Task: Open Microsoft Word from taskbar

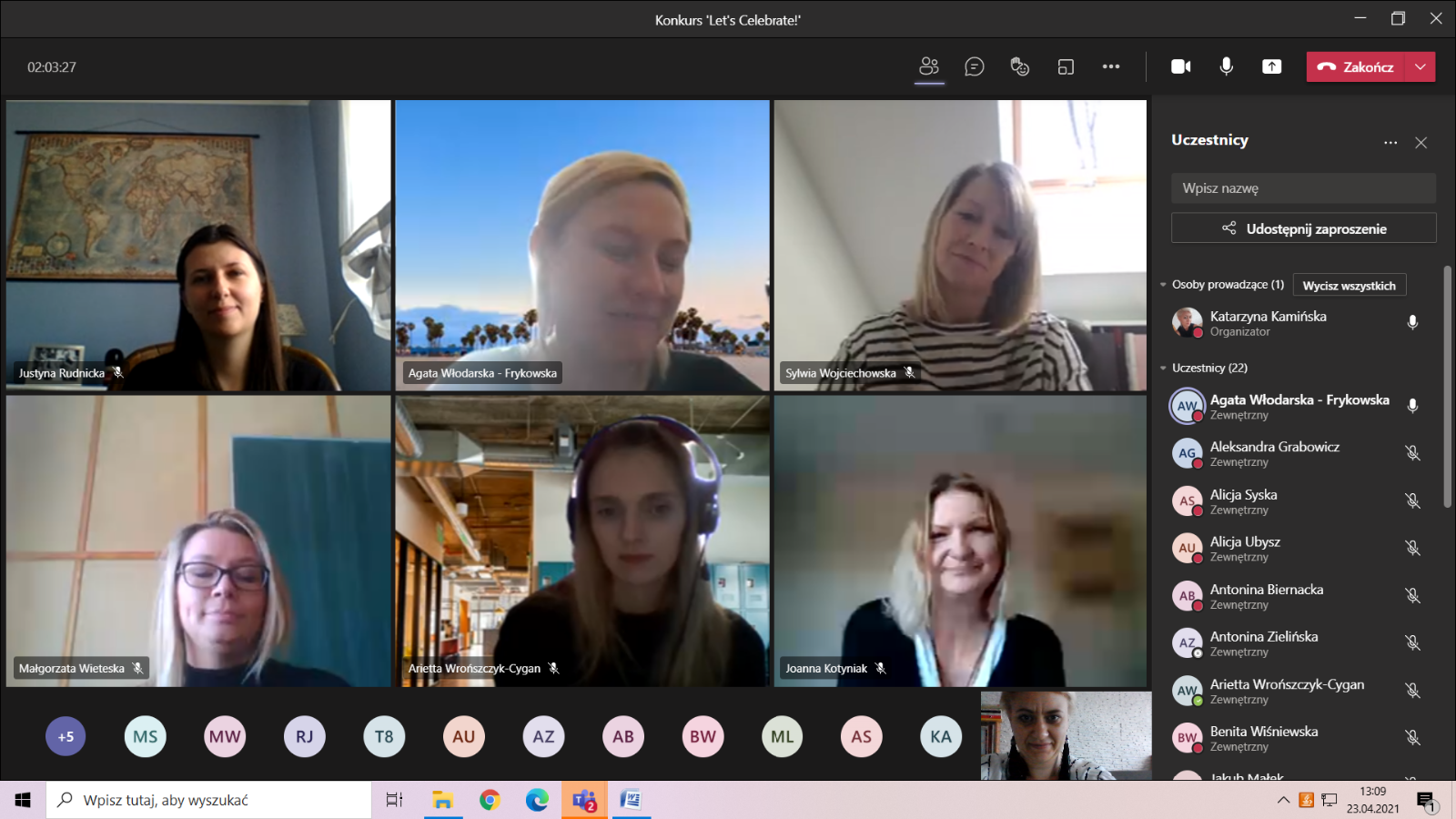Action: (x=631, y=800)
